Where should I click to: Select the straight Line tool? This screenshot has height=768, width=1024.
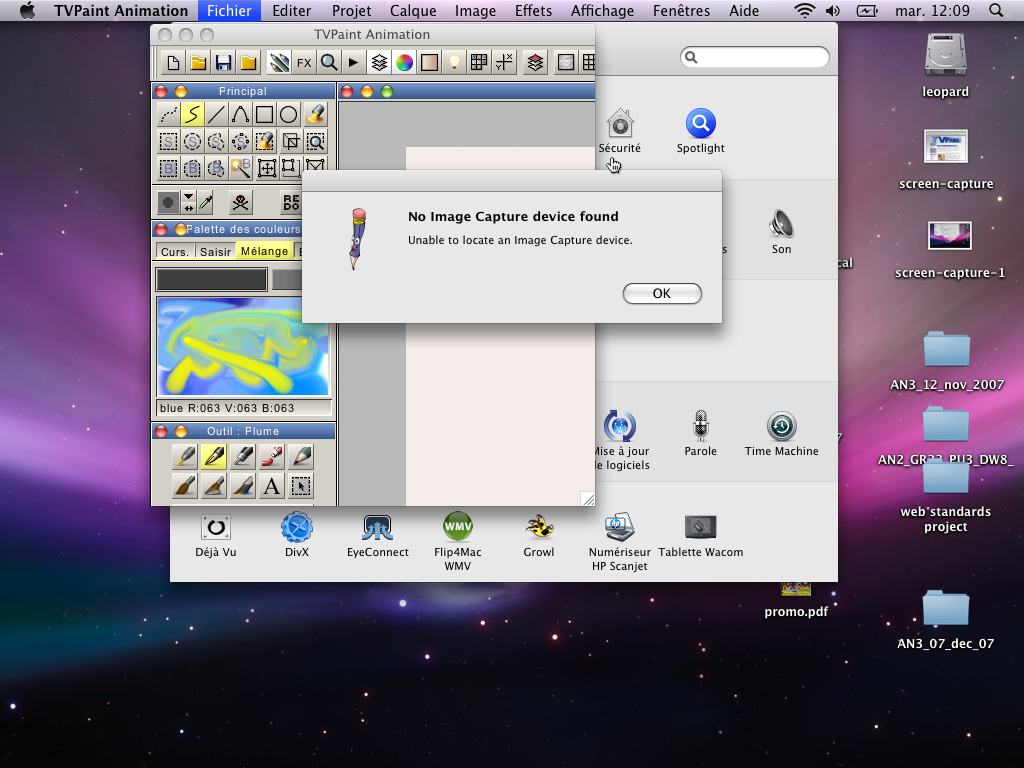tap(216, 115)
